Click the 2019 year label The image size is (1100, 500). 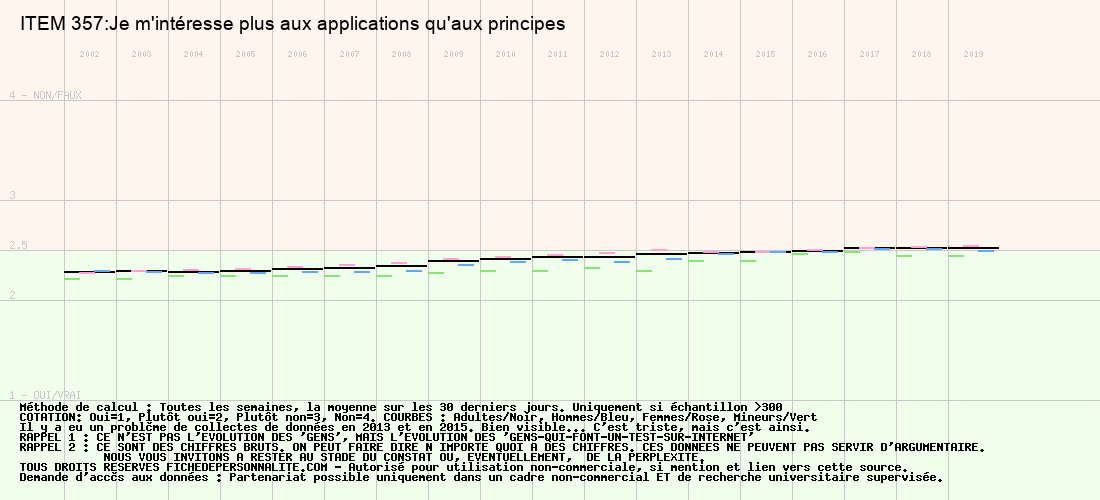[973, 54]
